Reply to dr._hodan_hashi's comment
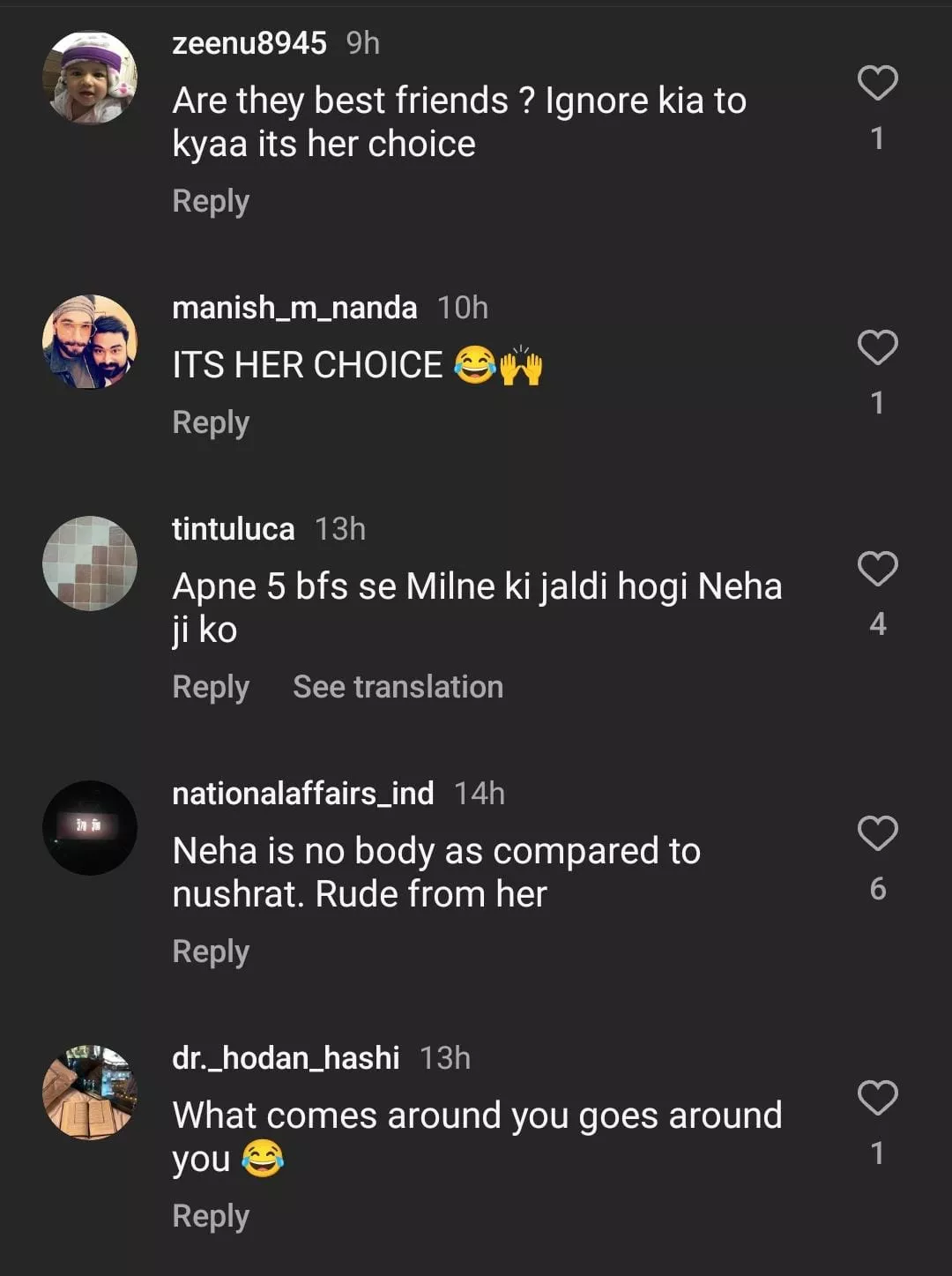 click(x=211, y=1216)
